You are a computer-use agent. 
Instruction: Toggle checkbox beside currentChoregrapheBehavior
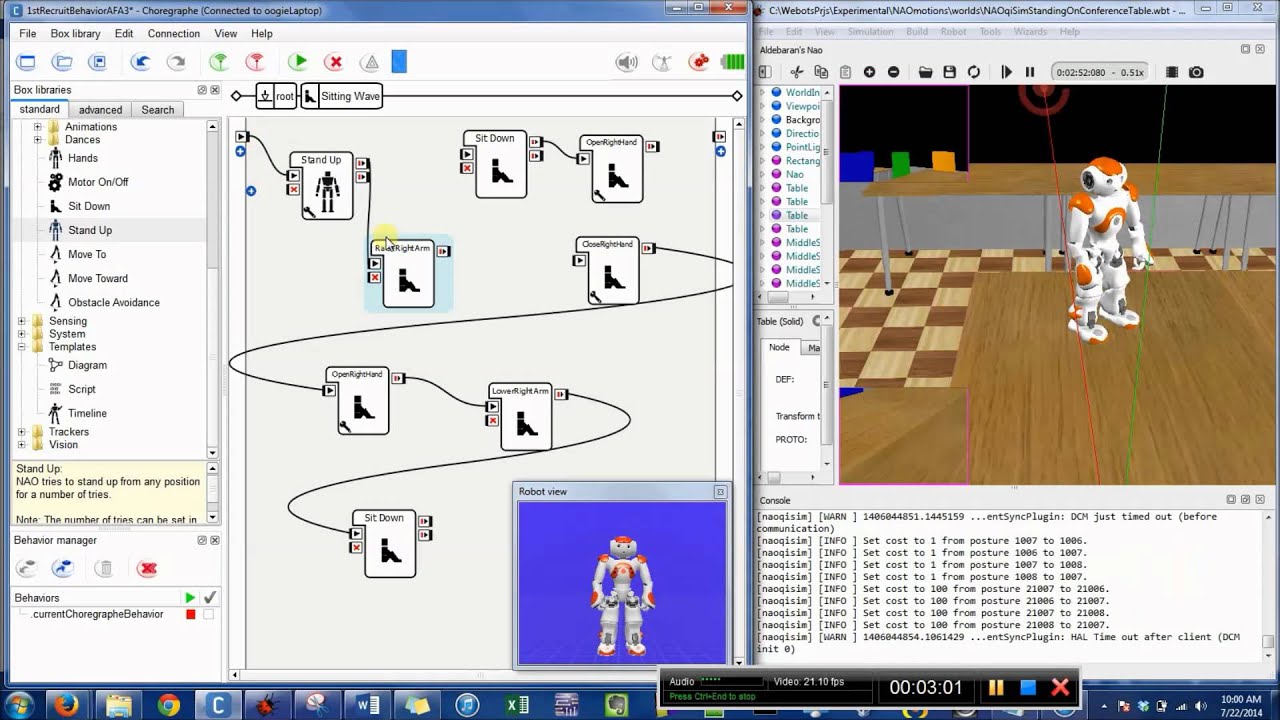[208, 614]
